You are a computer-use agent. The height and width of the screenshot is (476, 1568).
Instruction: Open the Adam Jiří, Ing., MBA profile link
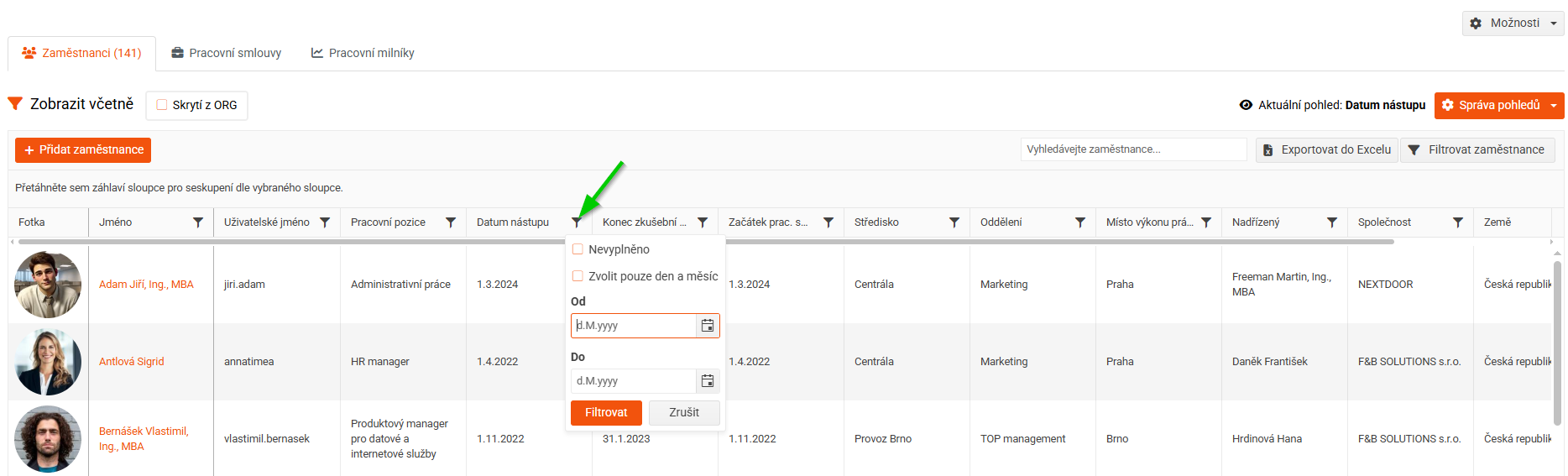[146, 285]
